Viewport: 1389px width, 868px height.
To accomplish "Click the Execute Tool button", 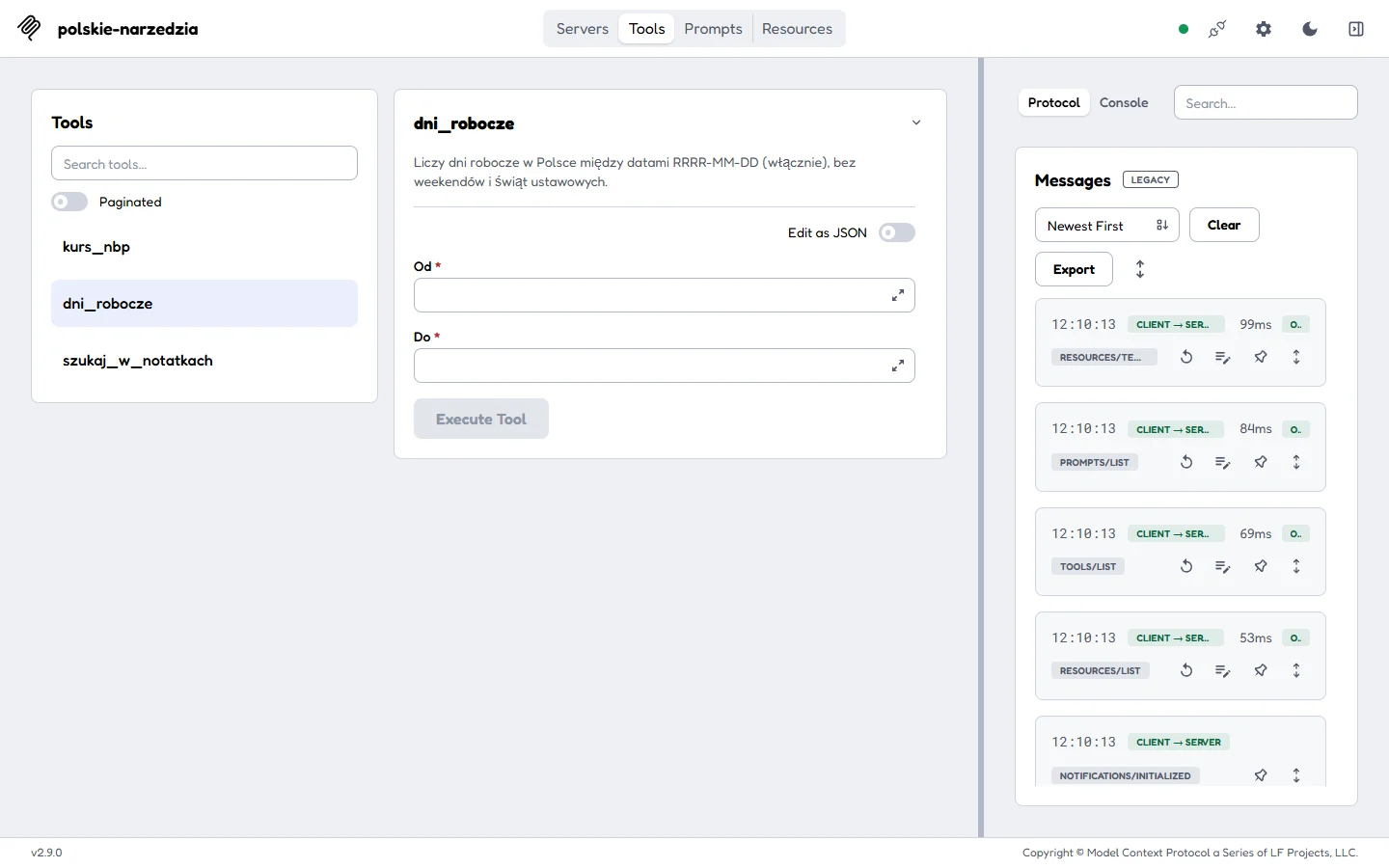I will coord(481,419).
